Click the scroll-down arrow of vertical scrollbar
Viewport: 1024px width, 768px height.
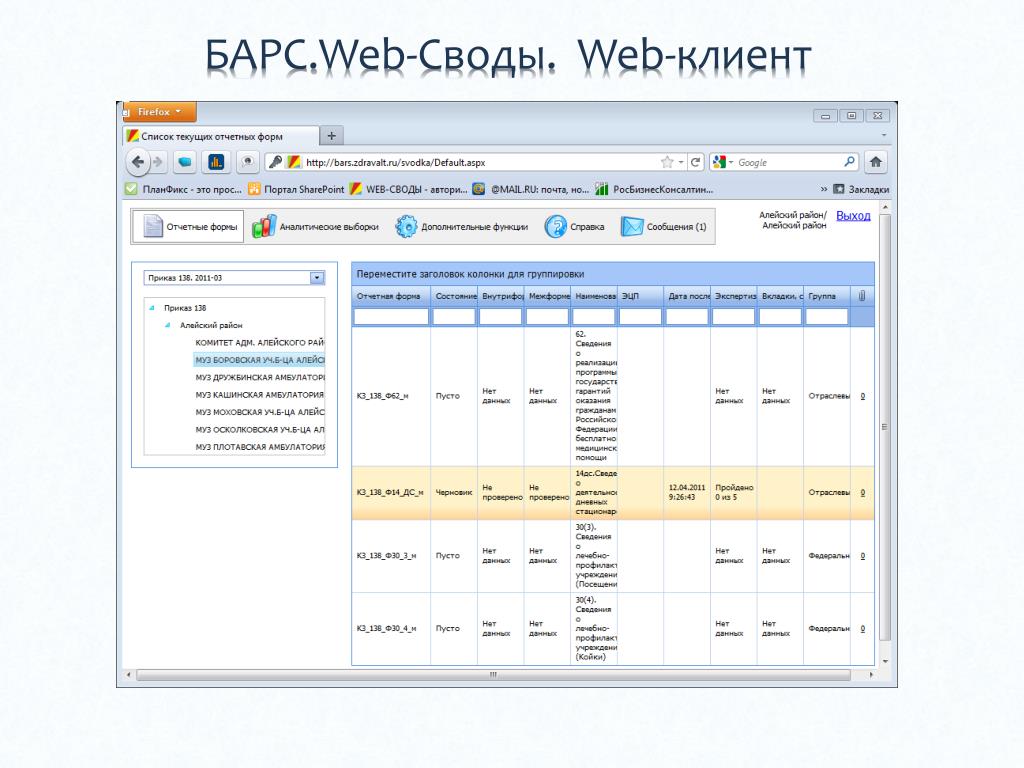click(x=885, y=661)
